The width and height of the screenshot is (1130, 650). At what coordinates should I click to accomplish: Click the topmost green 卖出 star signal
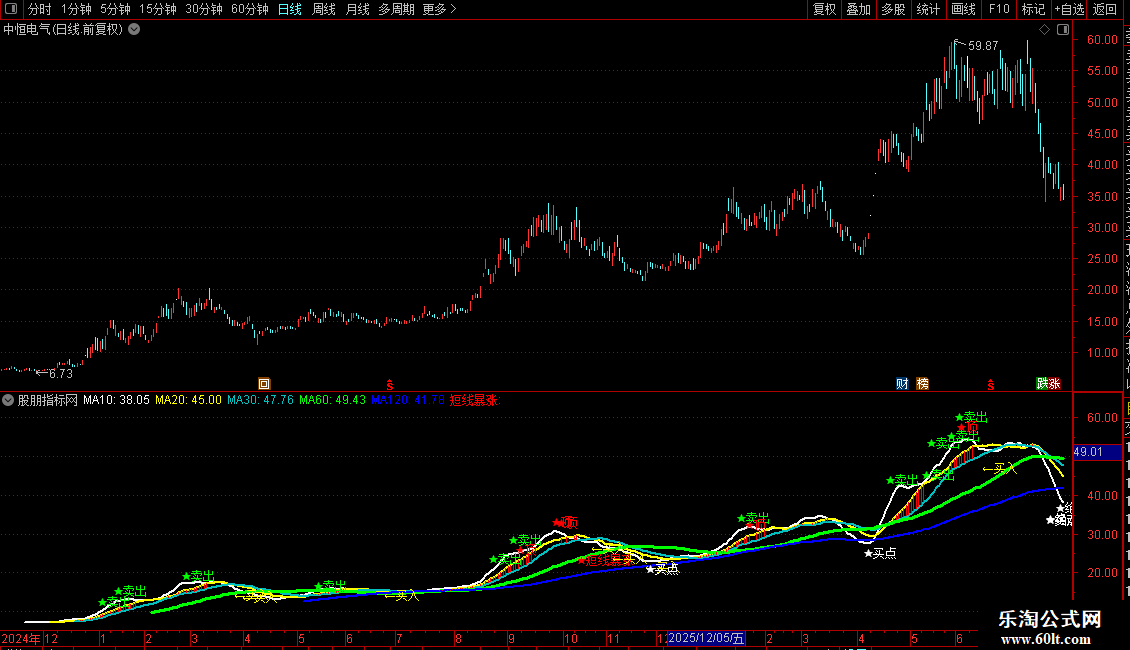971,417
